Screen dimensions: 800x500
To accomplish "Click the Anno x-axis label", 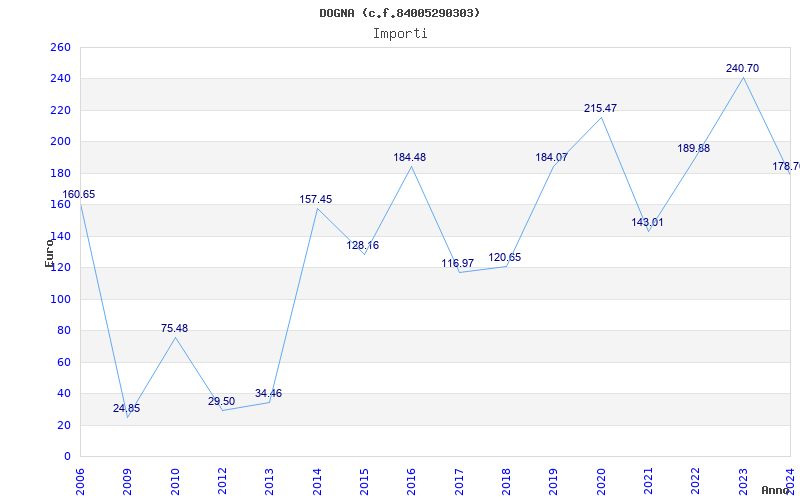I will coord(776,490).
